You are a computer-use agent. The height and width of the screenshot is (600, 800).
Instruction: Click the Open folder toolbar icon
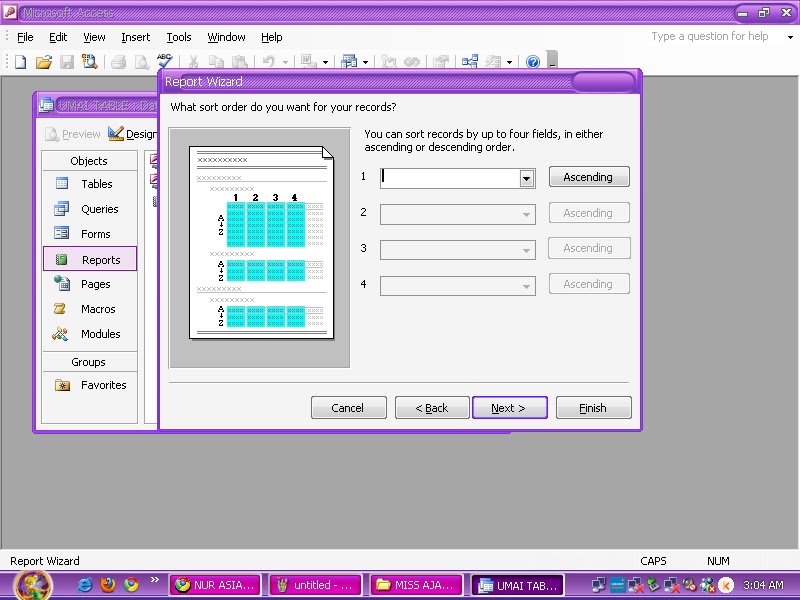click(44, 62)
